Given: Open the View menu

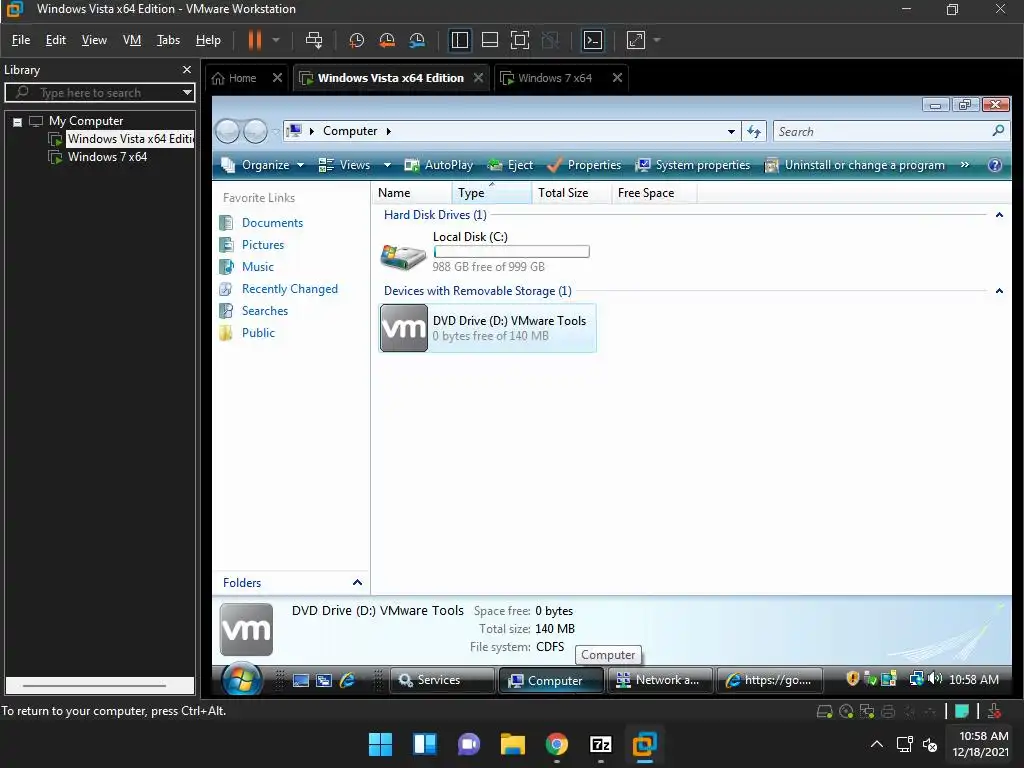Looking at the screenshot, I should pos(94,40).
